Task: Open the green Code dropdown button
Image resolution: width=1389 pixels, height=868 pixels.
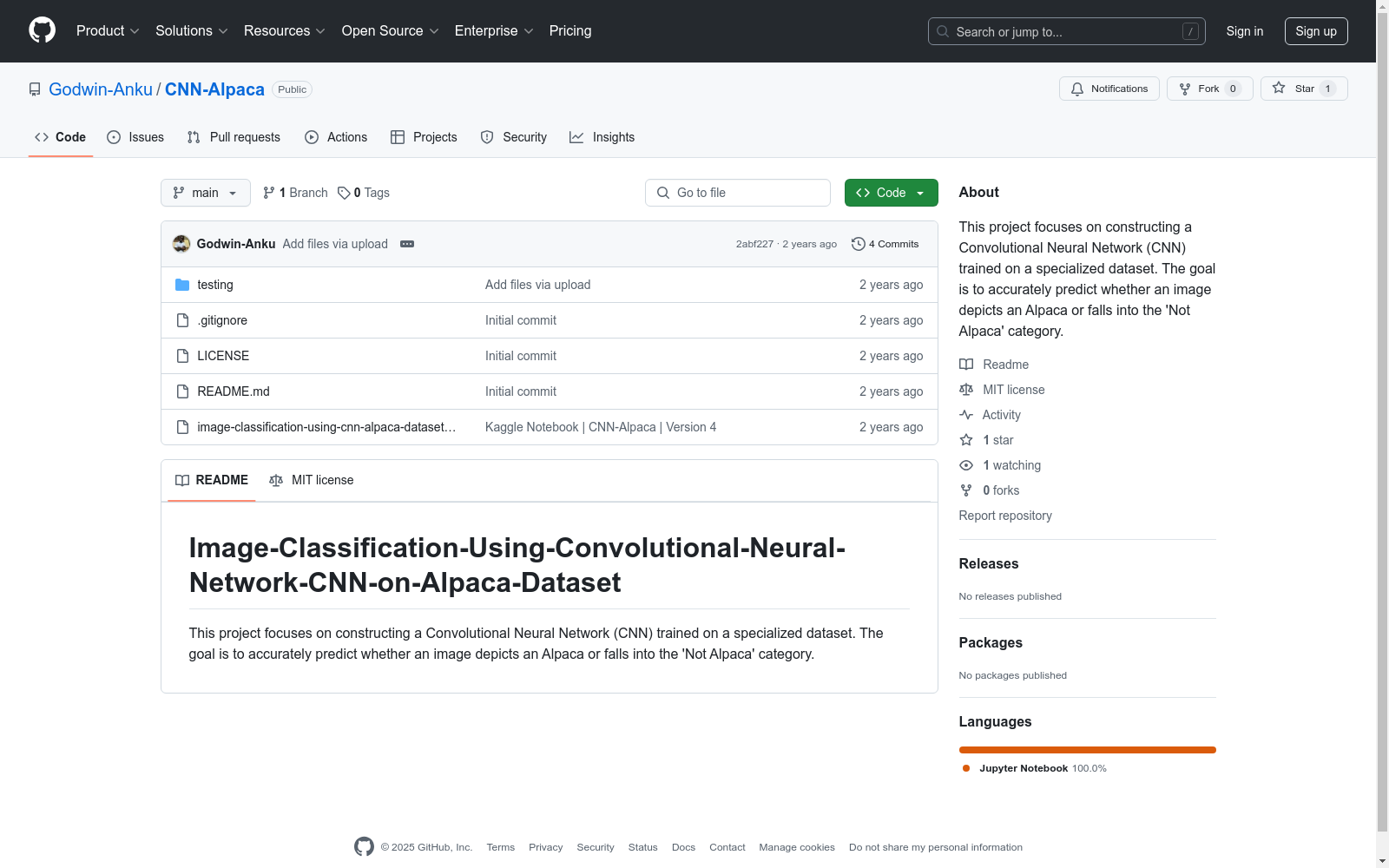Action: 892,193
